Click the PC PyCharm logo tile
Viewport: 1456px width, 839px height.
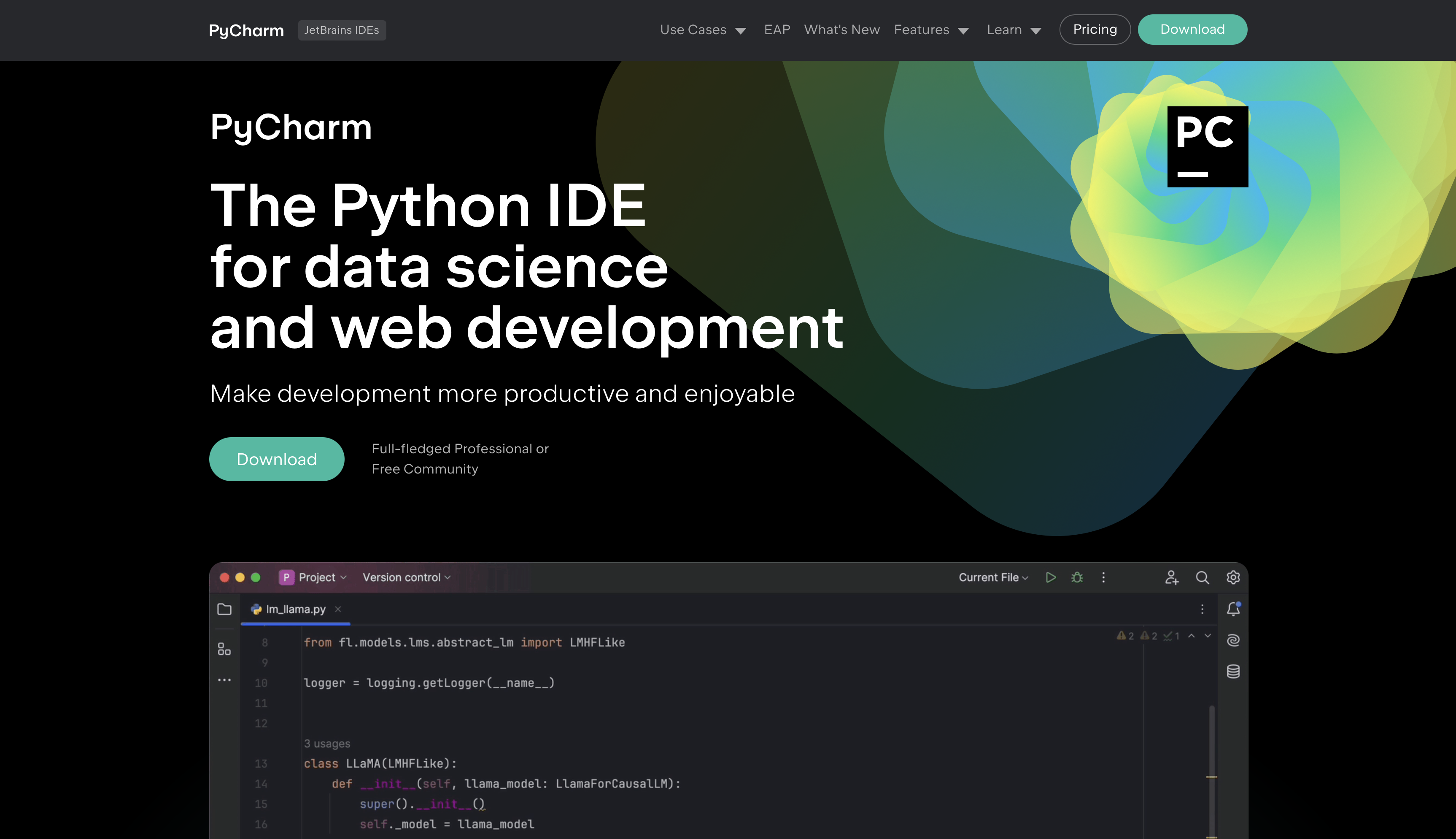point(1207,146)
